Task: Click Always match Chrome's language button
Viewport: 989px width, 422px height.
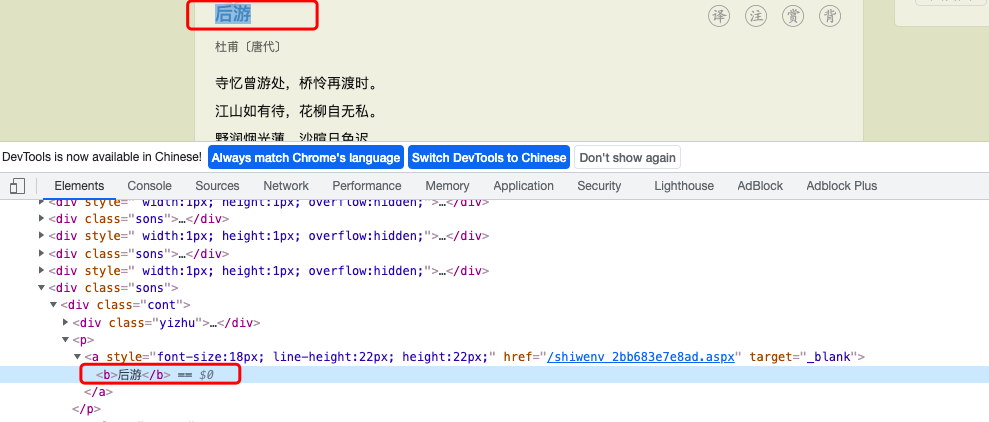Action: [306, 158]
